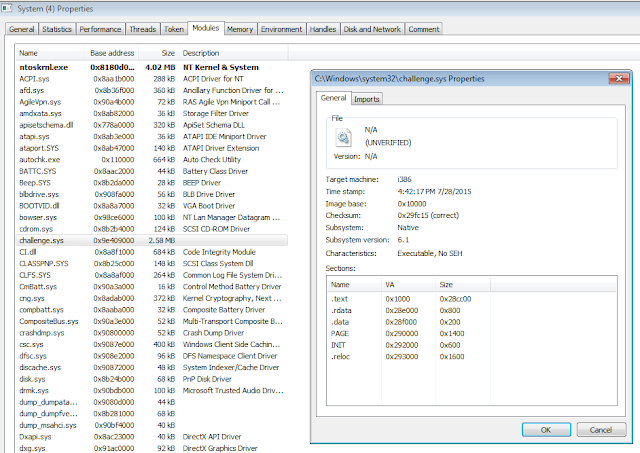The image size is (640, 453).
Task: Sort modules by Size column header
Action: [x=159, y=53]
